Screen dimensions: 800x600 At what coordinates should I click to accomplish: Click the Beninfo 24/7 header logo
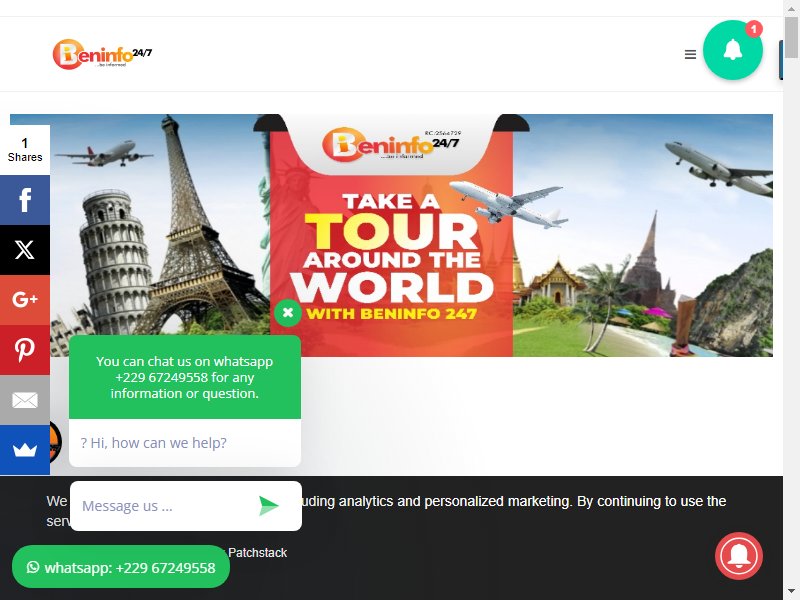102,54
